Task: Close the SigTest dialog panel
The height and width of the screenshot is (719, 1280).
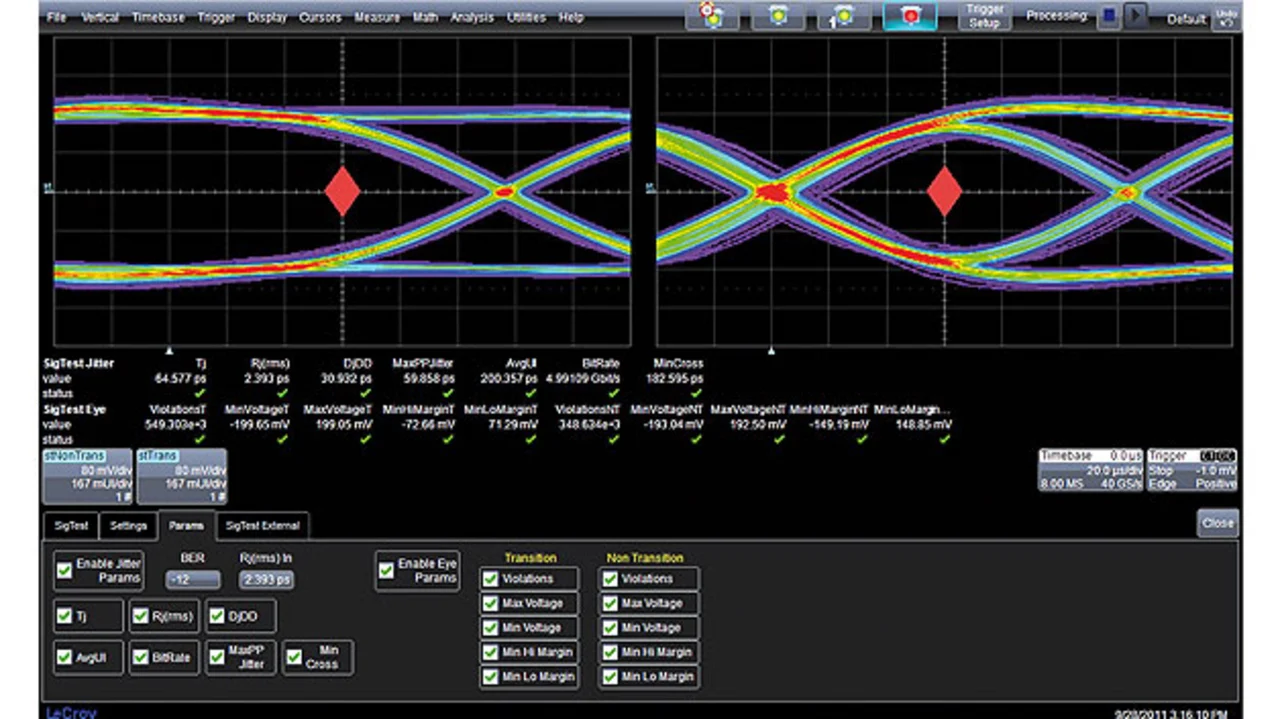Action: 1217,523
